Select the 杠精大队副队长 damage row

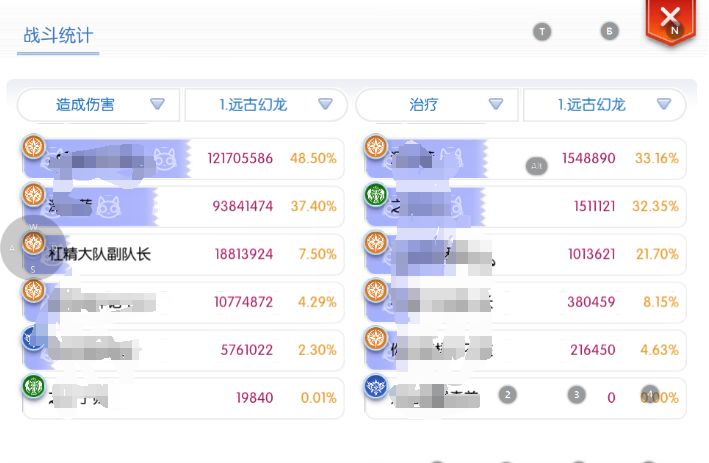point(180,254)
